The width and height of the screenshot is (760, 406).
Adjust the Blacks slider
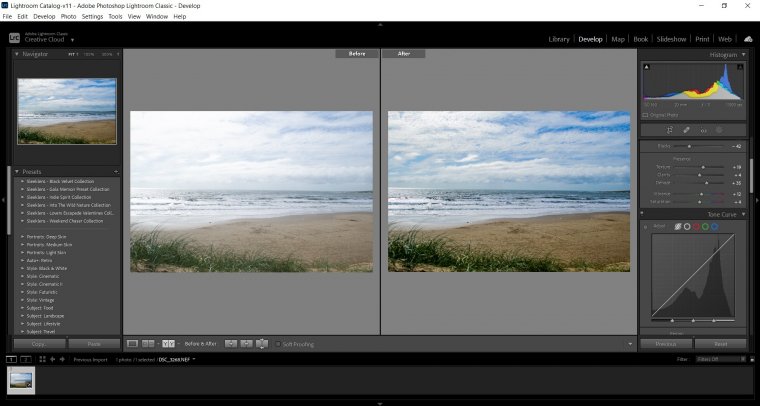[689, 146]
